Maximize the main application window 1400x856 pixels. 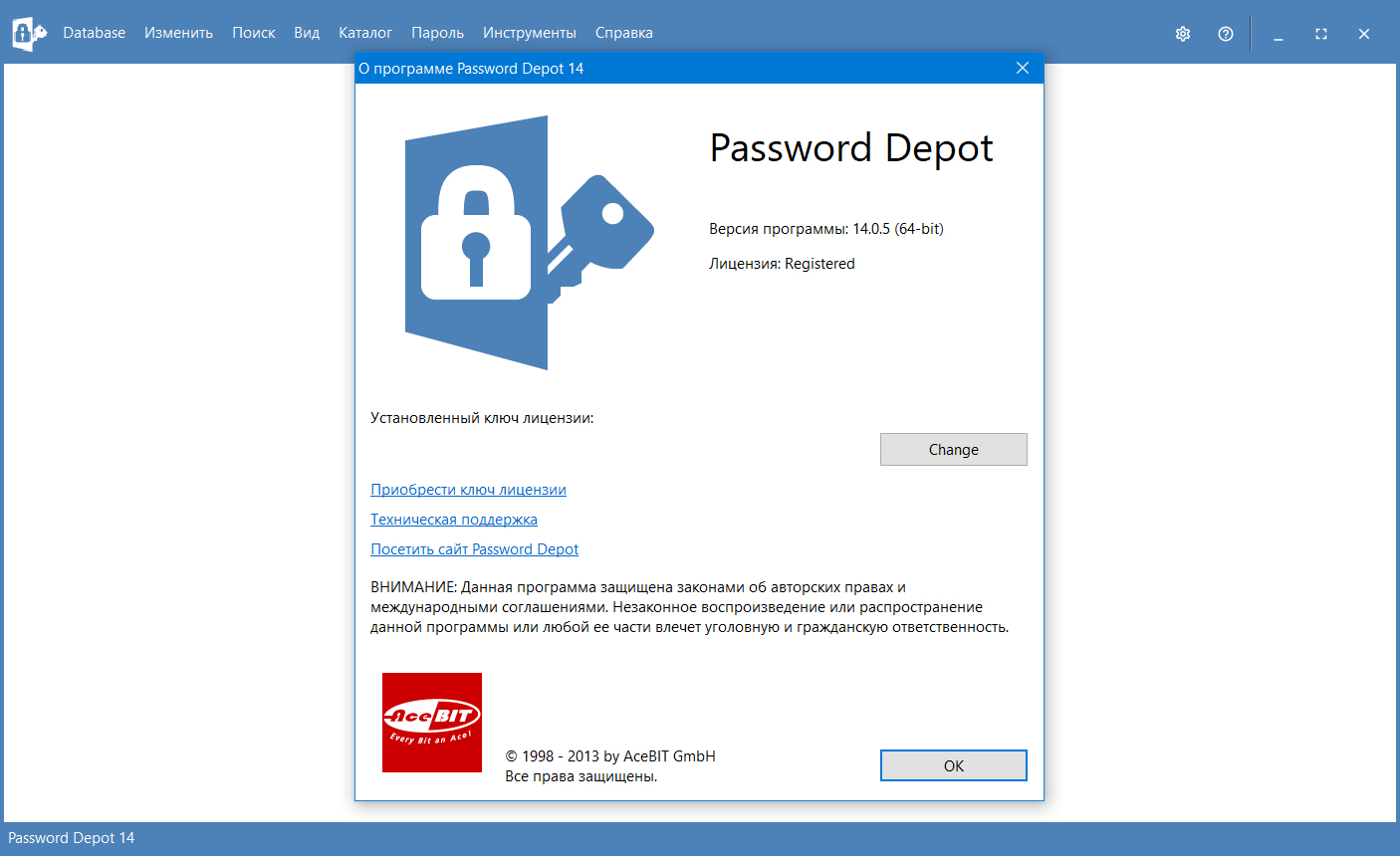[1321, 34]
